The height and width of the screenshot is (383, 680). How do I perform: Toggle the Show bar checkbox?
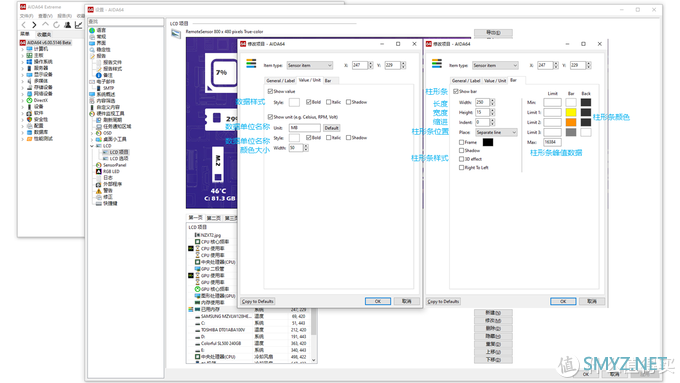(x=456, y=92)
